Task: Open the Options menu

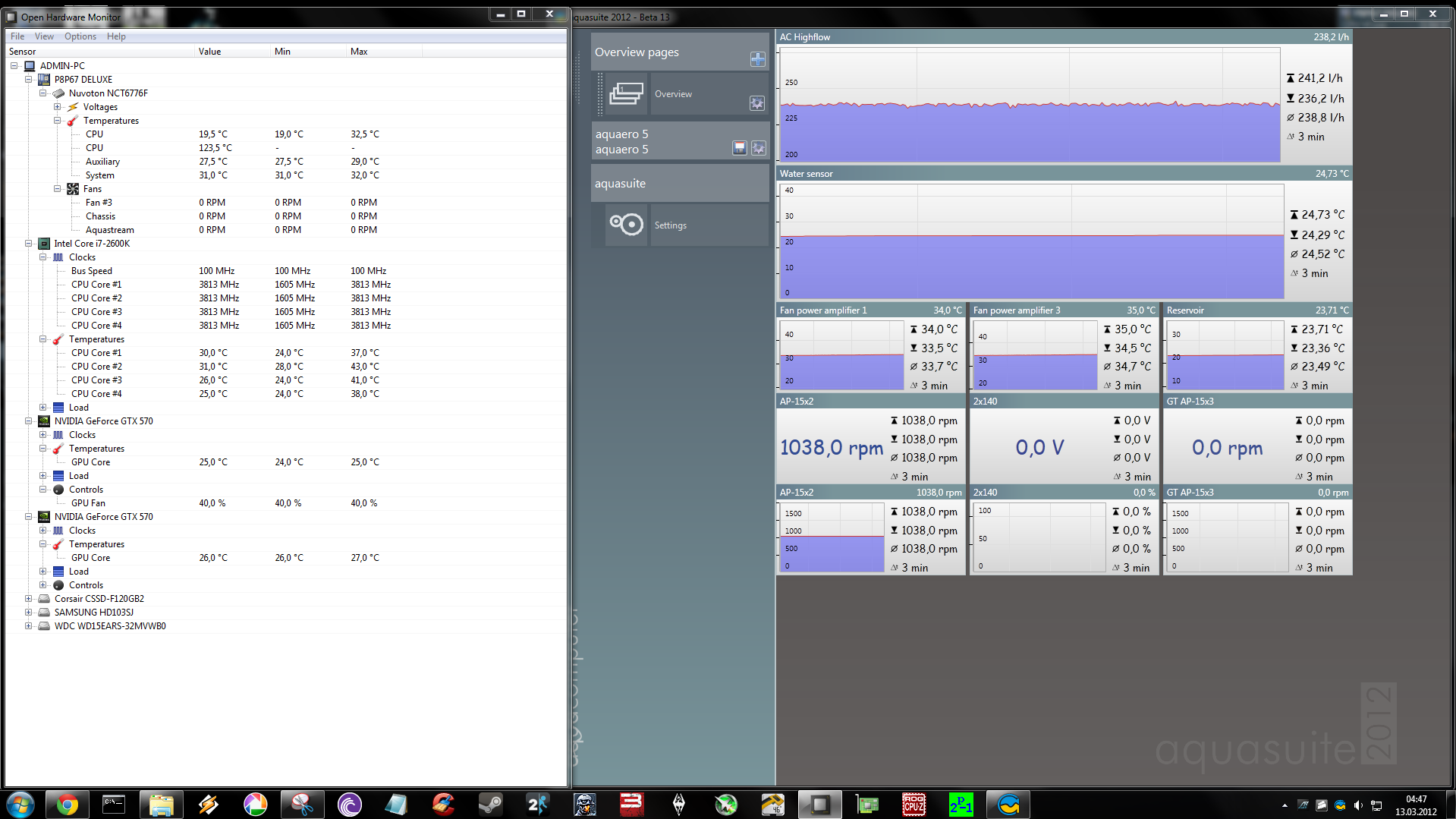Action: coord(80,36)
